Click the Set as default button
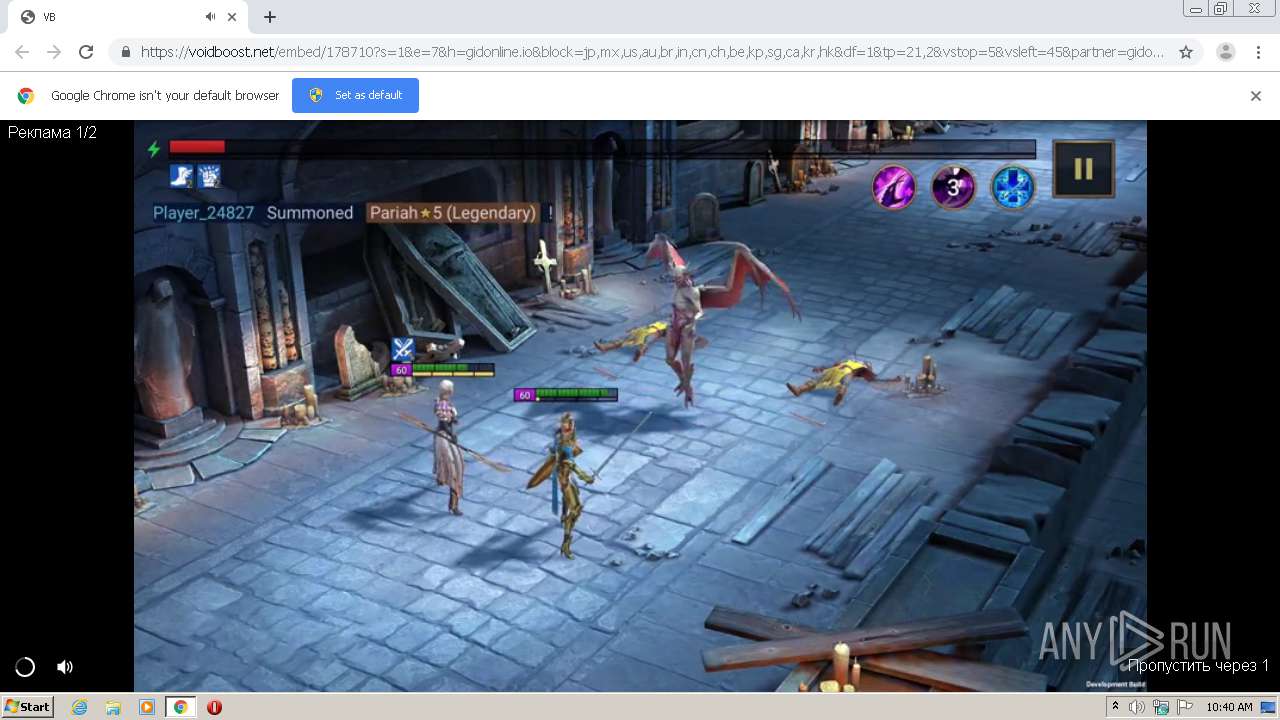Image resolution: width=1280 pixels, height=720 pixels. pos(355,95)
